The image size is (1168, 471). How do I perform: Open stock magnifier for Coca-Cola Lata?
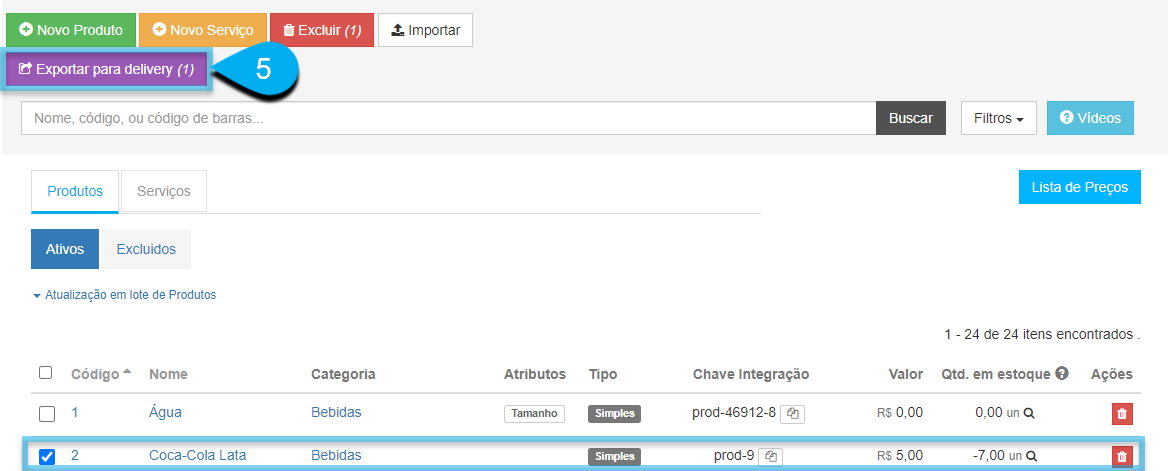click(x=1031, y=456)
